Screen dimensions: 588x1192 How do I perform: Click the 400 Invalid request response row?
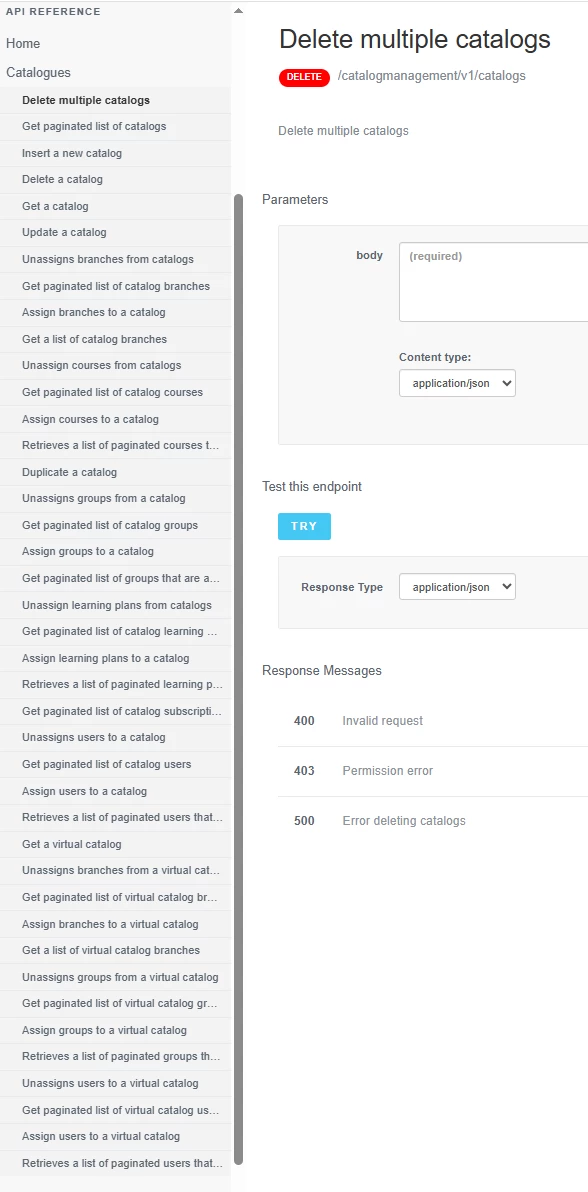click(x=433, y=721)
